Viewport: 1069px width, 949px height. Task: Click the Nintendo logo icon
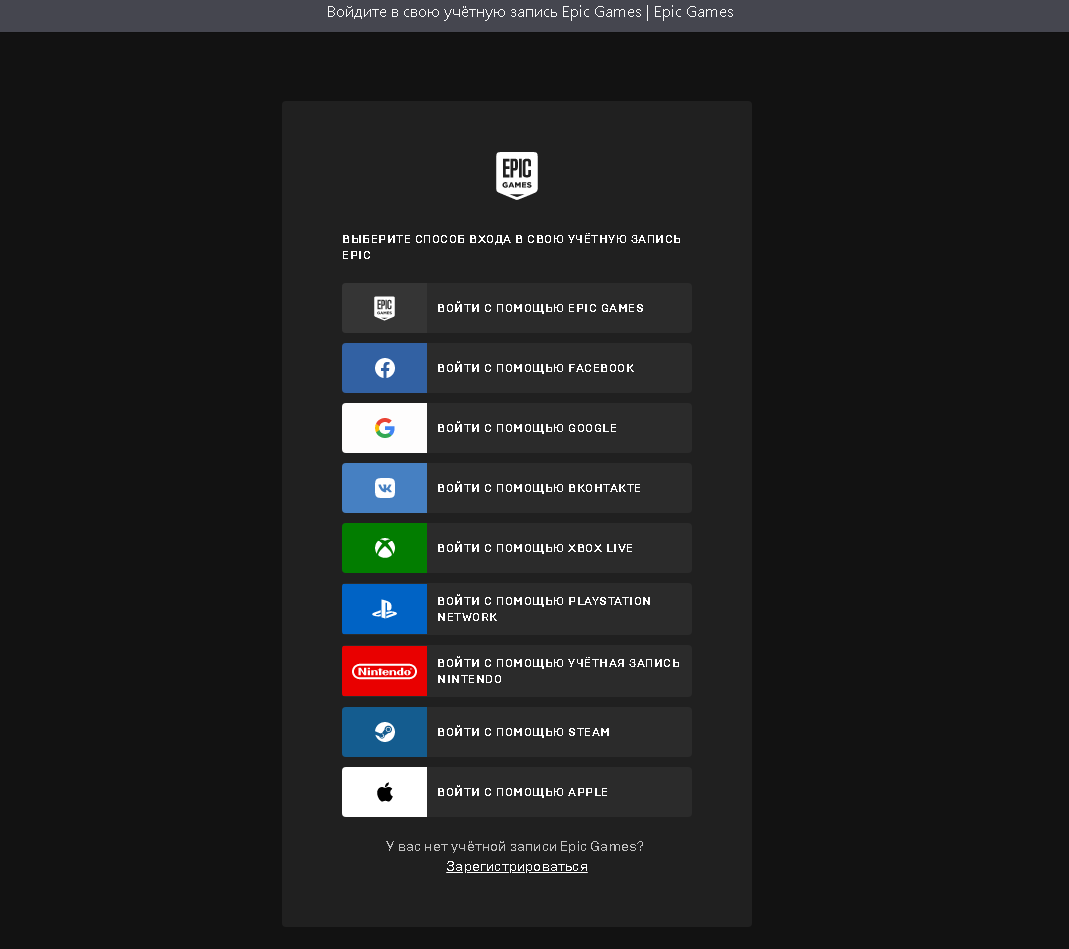[x=385, y=672]
